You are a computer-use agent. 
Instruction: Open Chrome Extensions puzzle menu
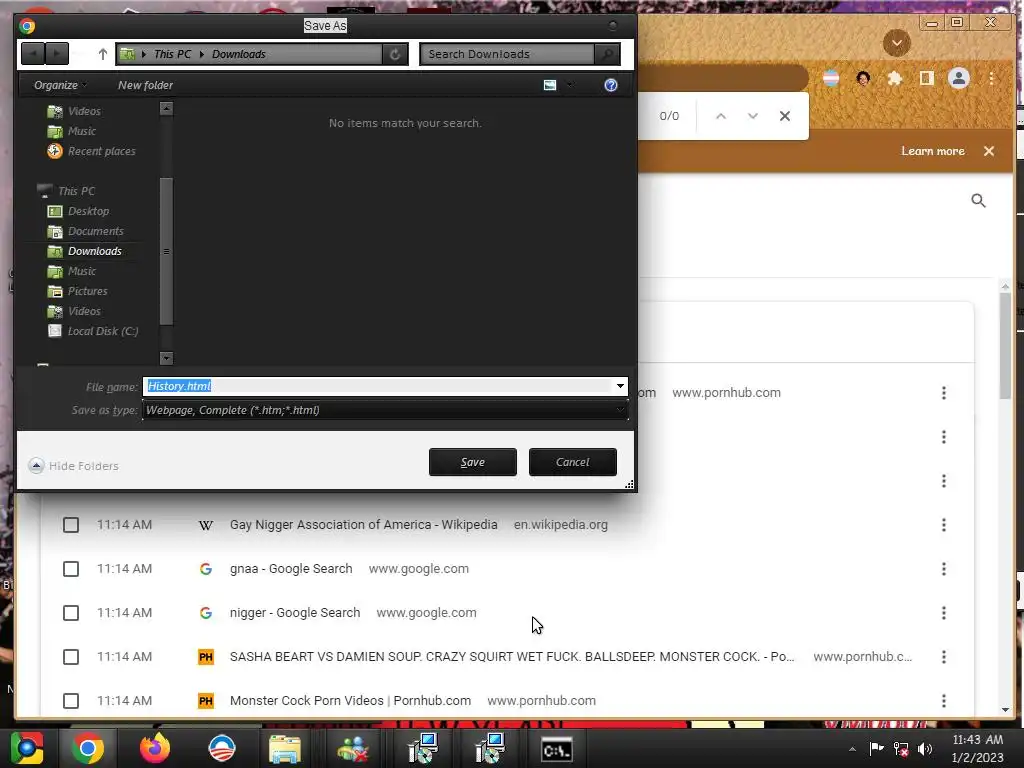tap(895, 78)
